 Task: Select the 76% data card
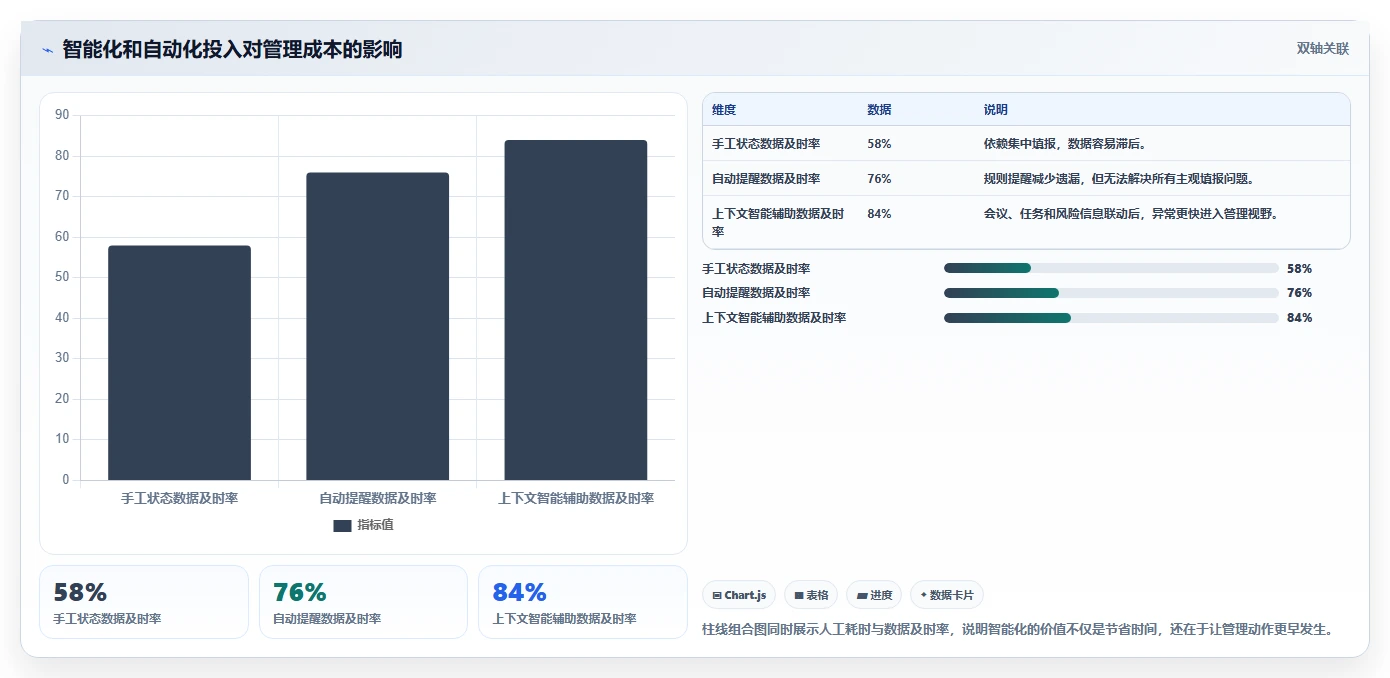363,602
